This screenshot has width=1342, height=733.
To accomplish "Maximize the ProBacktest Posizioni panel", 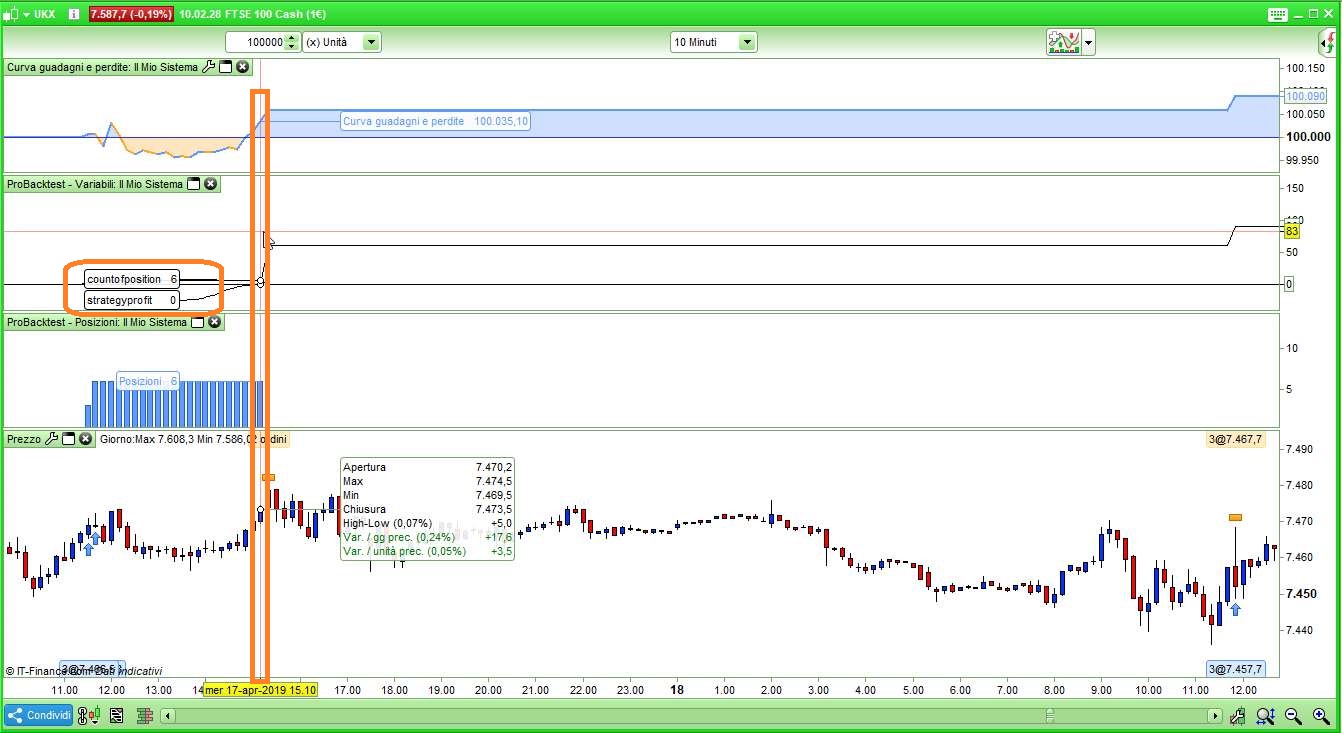I will pyautogui.click(x=198, y=322).
